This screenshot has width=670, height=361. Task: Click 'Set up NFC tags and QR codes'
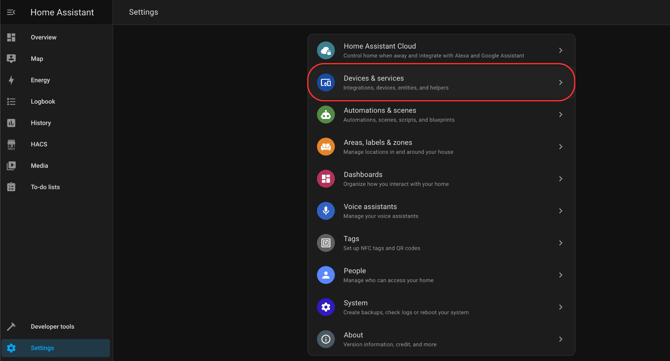(x=382, y=248)
